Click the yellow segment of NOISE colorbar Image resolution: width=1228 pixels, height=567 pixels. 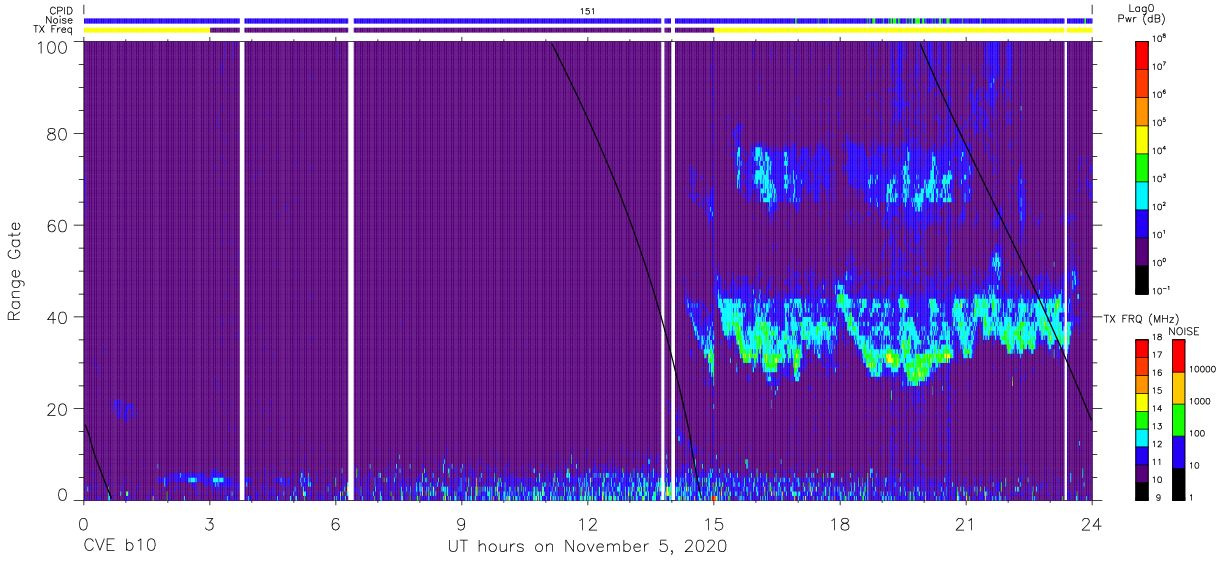(x=1179, y=388)
